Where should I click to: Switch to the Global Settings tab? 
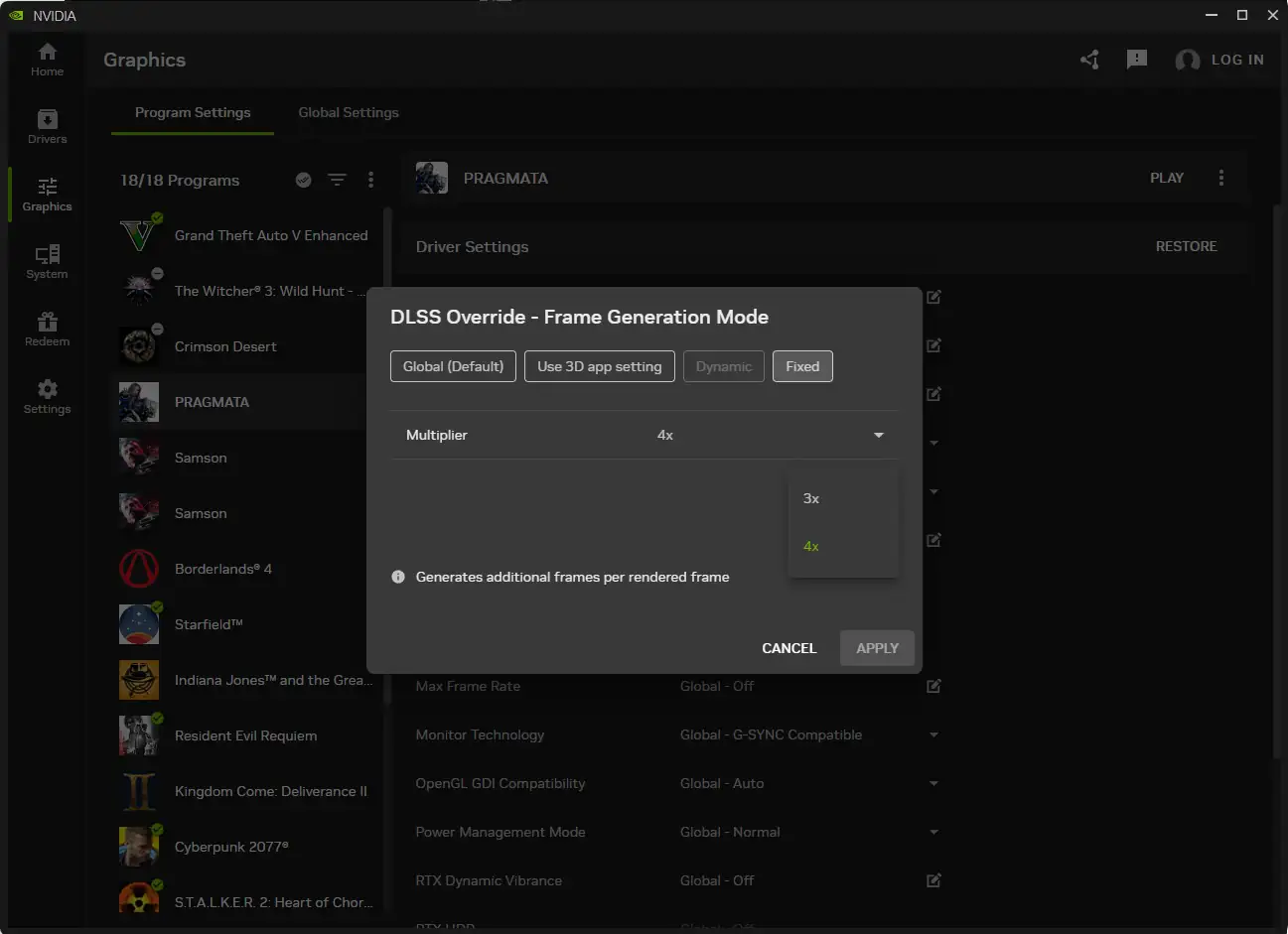(x=349, y=113)
